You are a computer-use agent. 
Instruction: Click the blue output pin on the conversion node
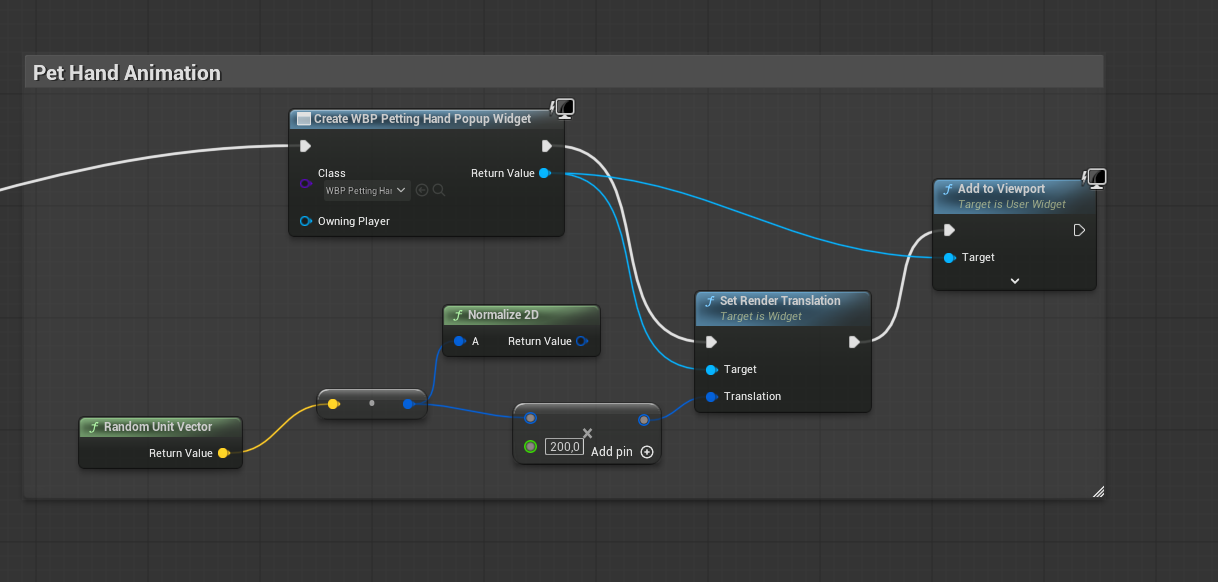(x=408, y=404)
